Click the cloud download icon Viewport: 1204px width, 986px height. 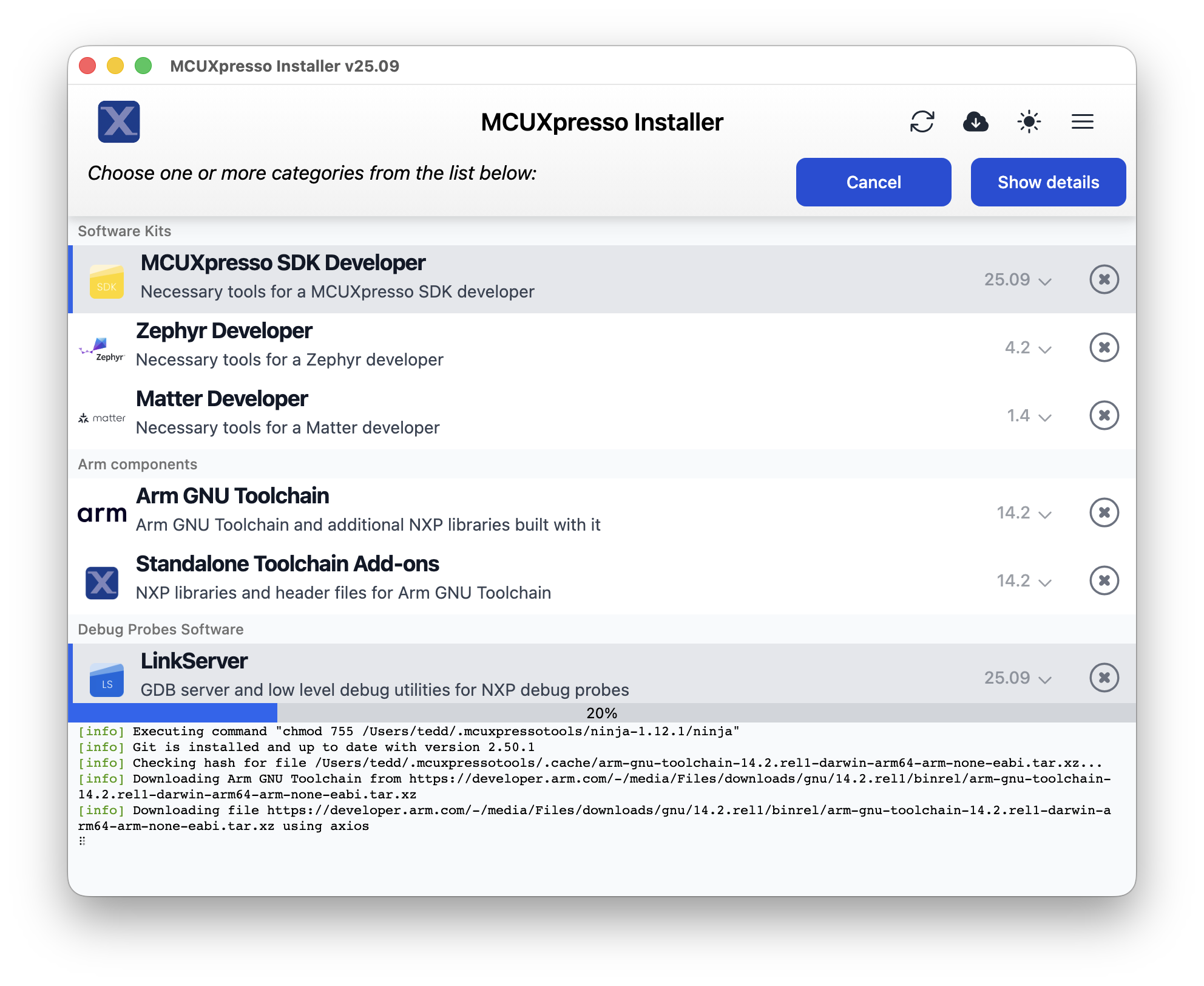click(975, 121)
